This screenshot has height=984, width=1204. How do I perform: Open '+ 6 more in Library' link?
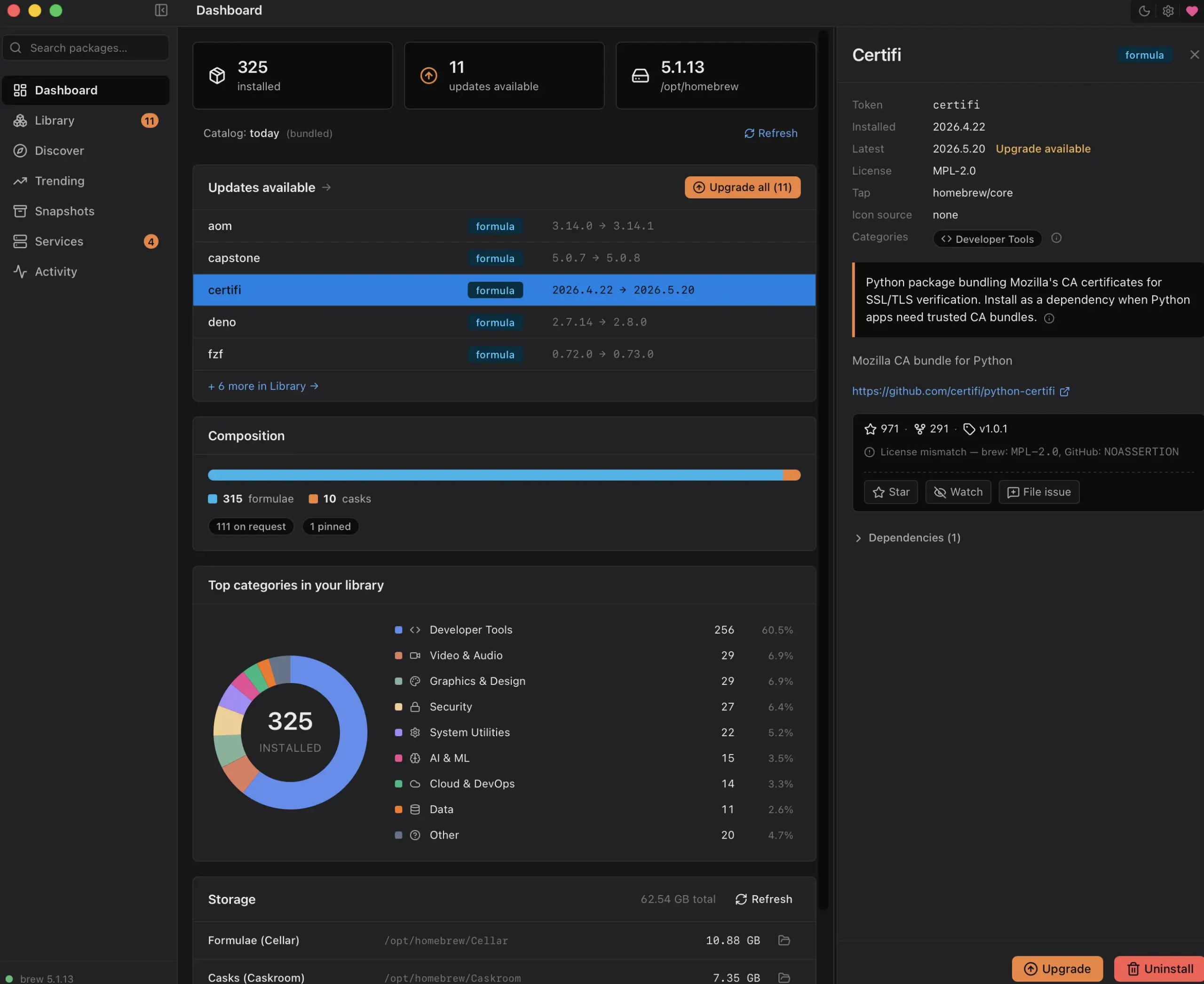[263, 386]
